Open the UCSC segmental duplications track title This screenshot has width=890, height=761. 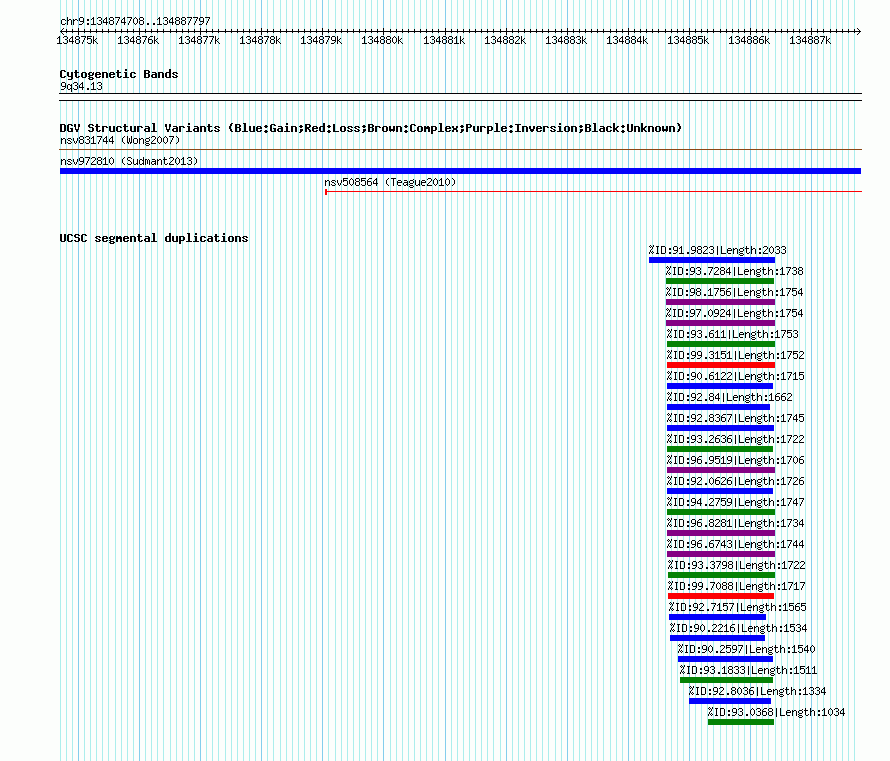[154, 238]
